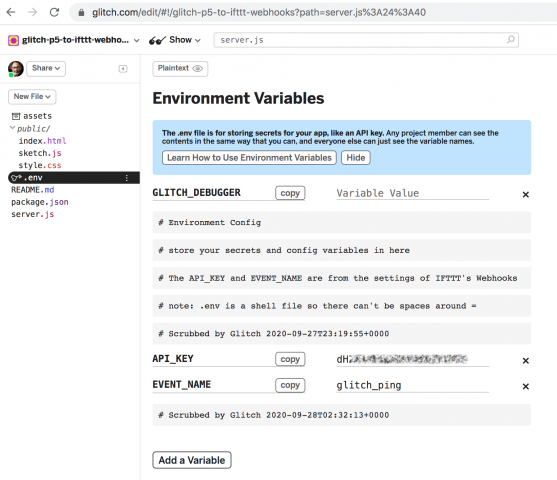Open the Show dropdown menu

pyautogui.click(x=185, y=40)
